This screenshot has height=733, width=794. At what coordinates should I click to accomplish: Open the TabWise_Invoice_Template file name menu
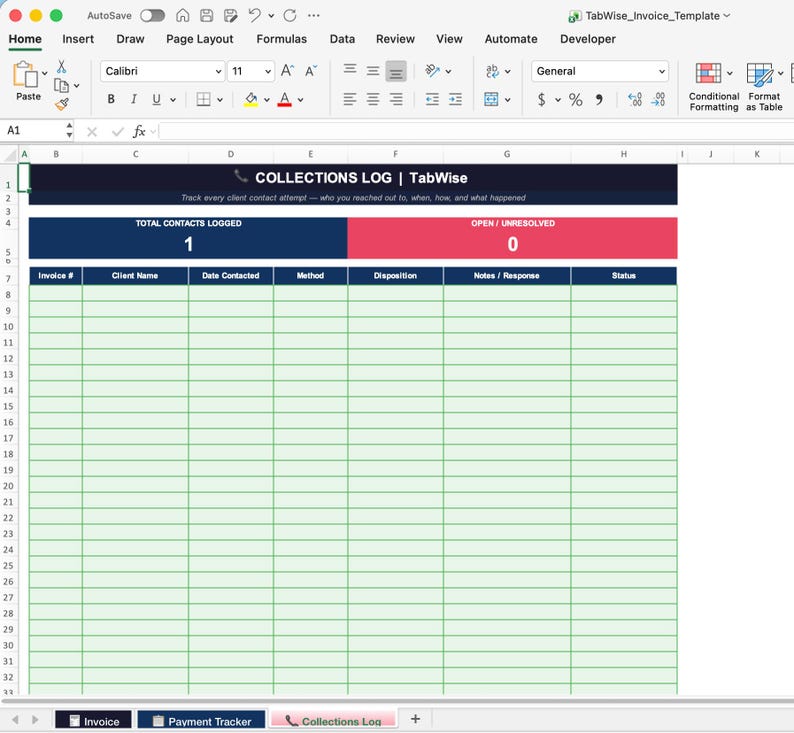point(652,16)
